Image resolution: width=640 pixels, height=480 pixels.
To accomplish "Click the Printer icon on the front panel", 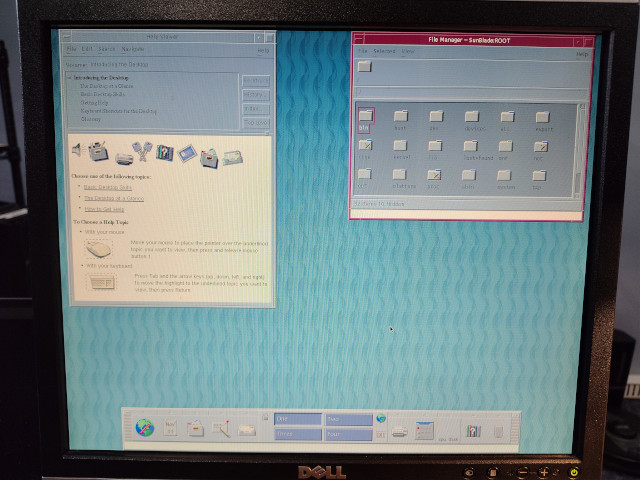I will (399, 429).
